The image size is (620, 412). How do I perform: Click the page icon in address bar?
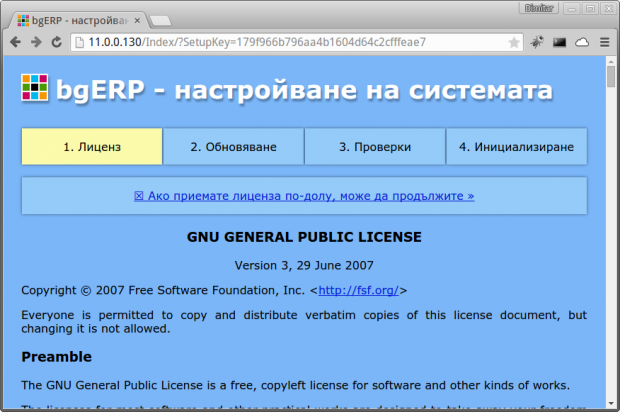pos(79,42)
